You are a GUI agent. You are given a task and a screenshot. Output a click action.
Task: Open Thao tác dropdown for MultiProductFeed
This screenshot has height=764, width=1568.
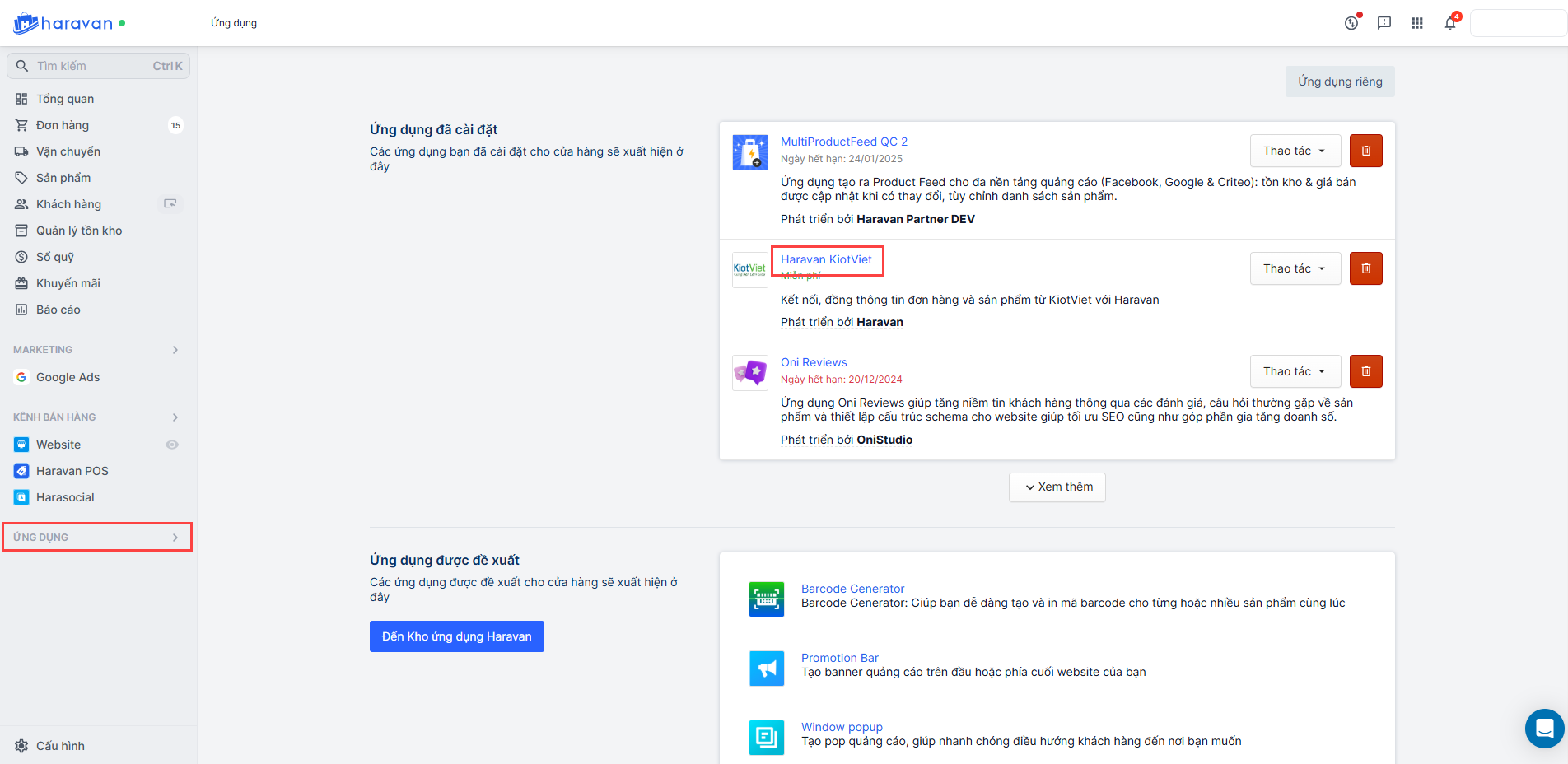pos(1295,151)
